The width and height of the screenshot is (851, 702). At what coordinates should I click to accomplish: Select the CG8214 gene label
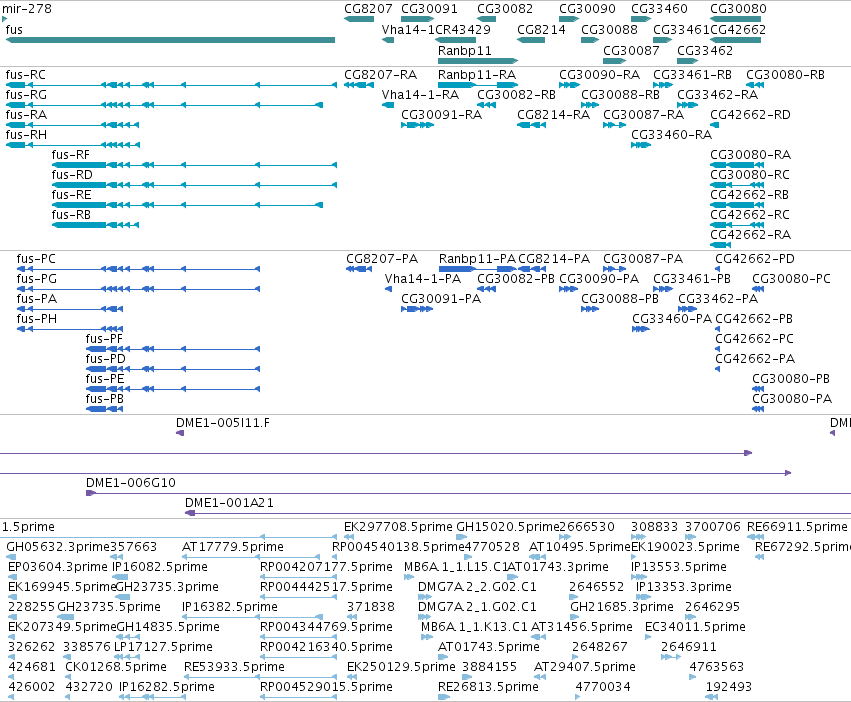tap(541, 29)
